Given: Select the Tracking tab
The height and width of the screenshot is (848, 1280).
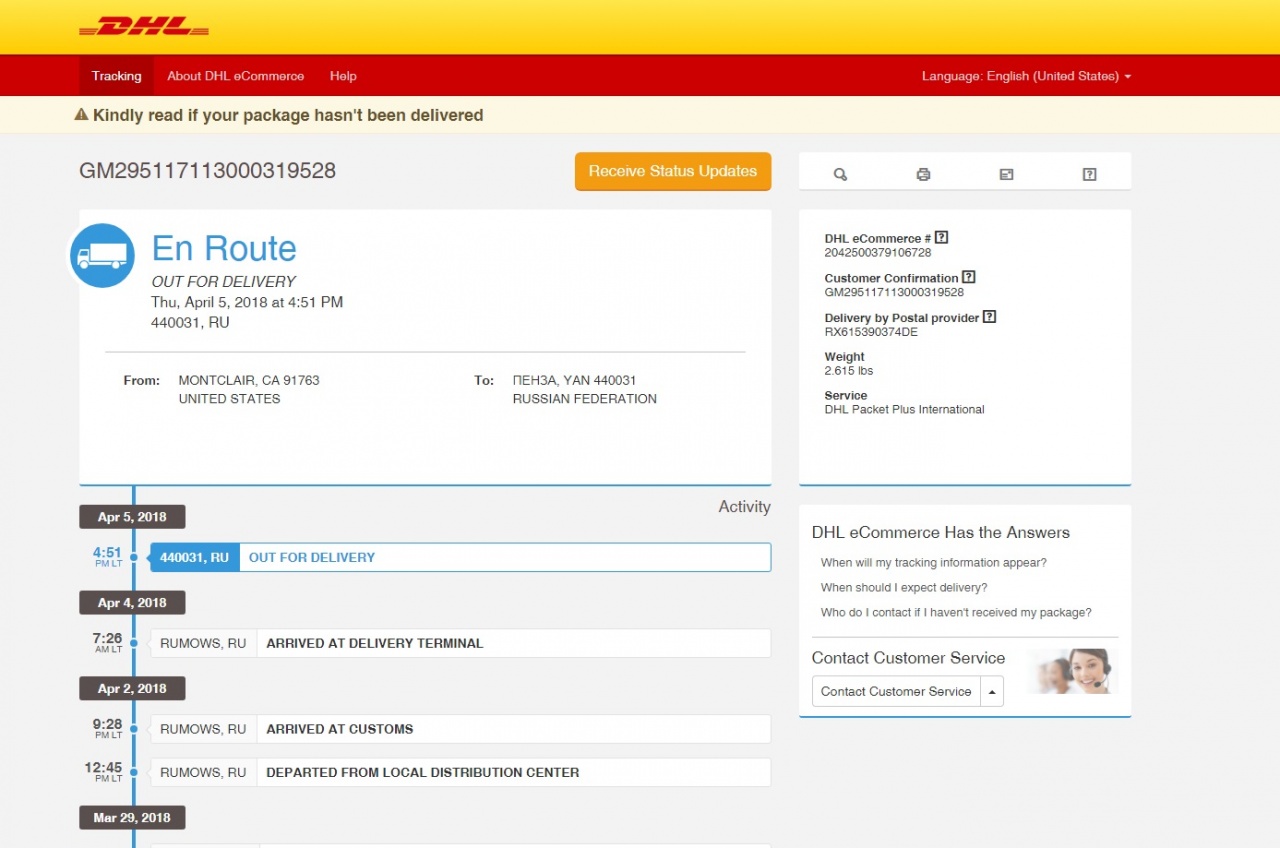Looking at the screenshot, I should pyautogui.click(x=117, y=76).
